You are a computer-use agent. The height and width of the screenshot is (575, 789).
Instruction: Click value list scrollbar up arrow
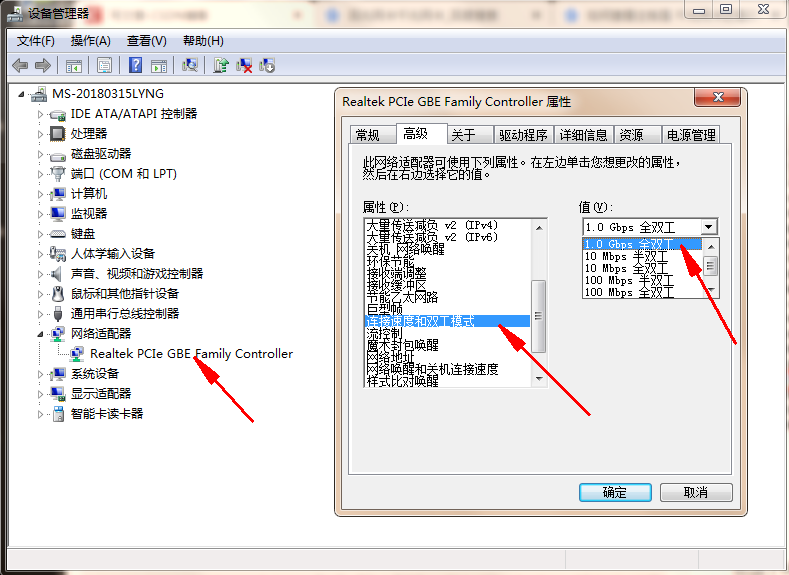tap(711, 247)
